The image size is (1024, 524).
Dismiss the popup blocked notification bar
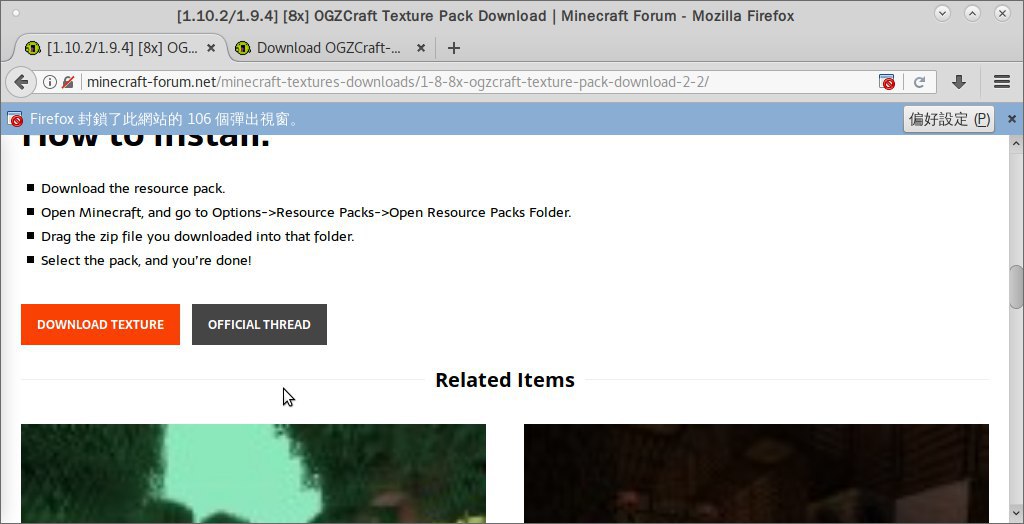click(1012, 119)
